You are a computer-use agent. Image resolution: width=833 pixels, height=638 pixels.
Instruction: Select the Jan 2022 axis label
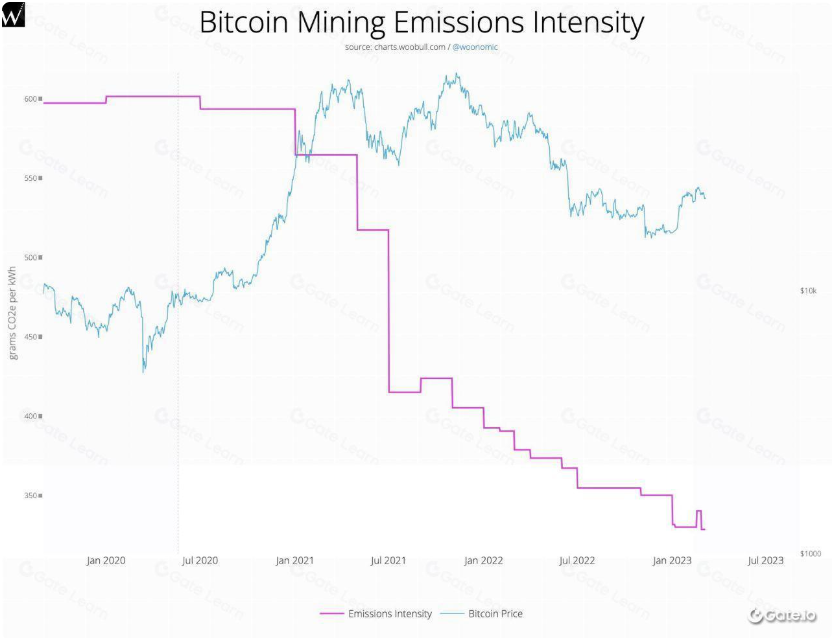[483, 560]
